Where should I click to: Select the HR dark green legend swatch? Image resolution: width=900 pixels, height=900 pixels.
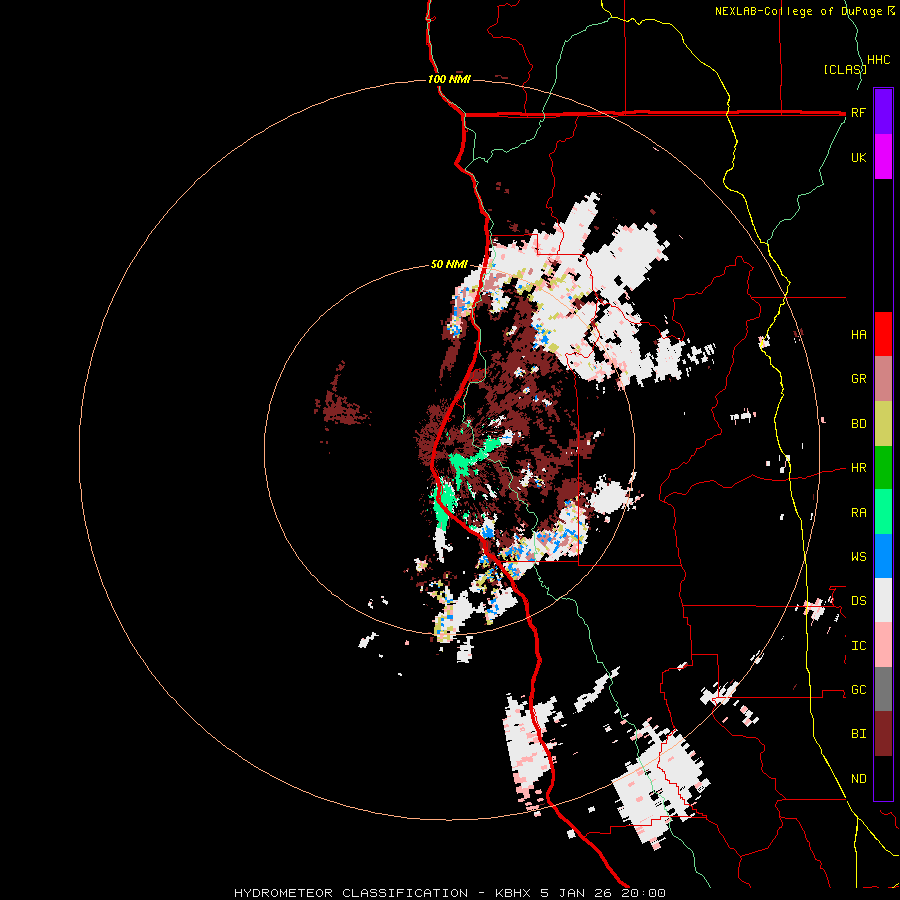[x=883, y=468]
